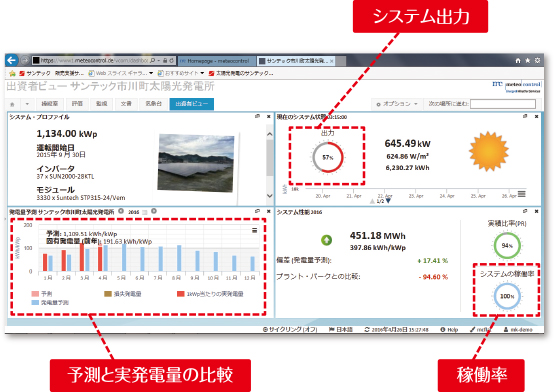Switch to Homepage - meteocontrol browser tab
556x392 pixels.
point(216,61)
